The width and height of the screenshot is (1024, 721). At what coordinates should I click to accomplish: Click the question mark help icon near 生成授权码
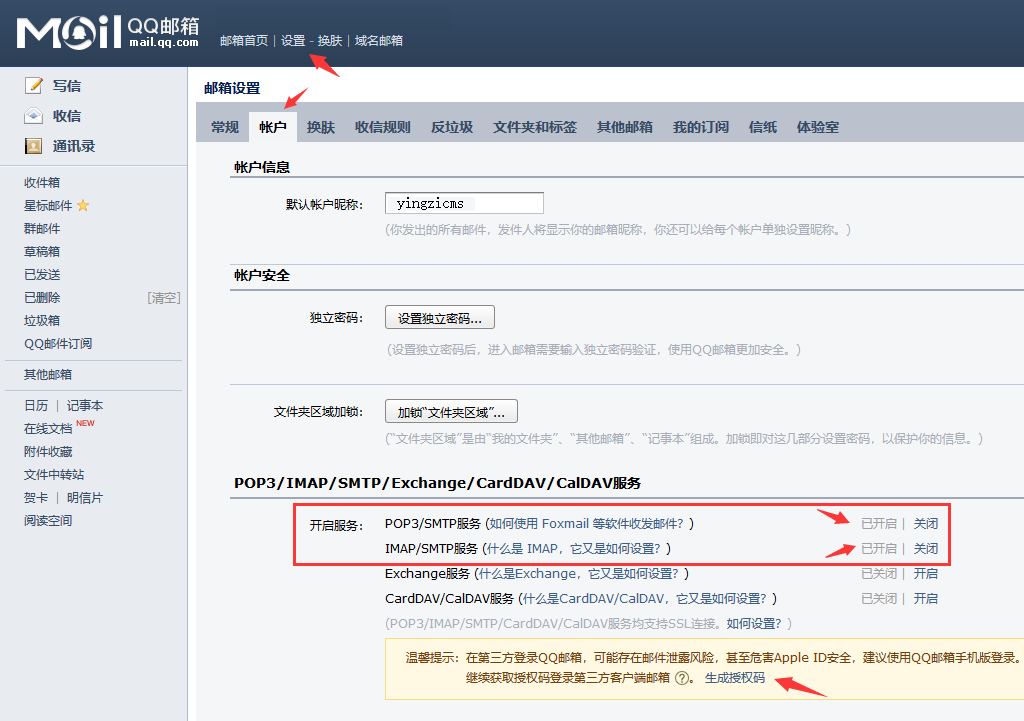[x=682, y=678]
